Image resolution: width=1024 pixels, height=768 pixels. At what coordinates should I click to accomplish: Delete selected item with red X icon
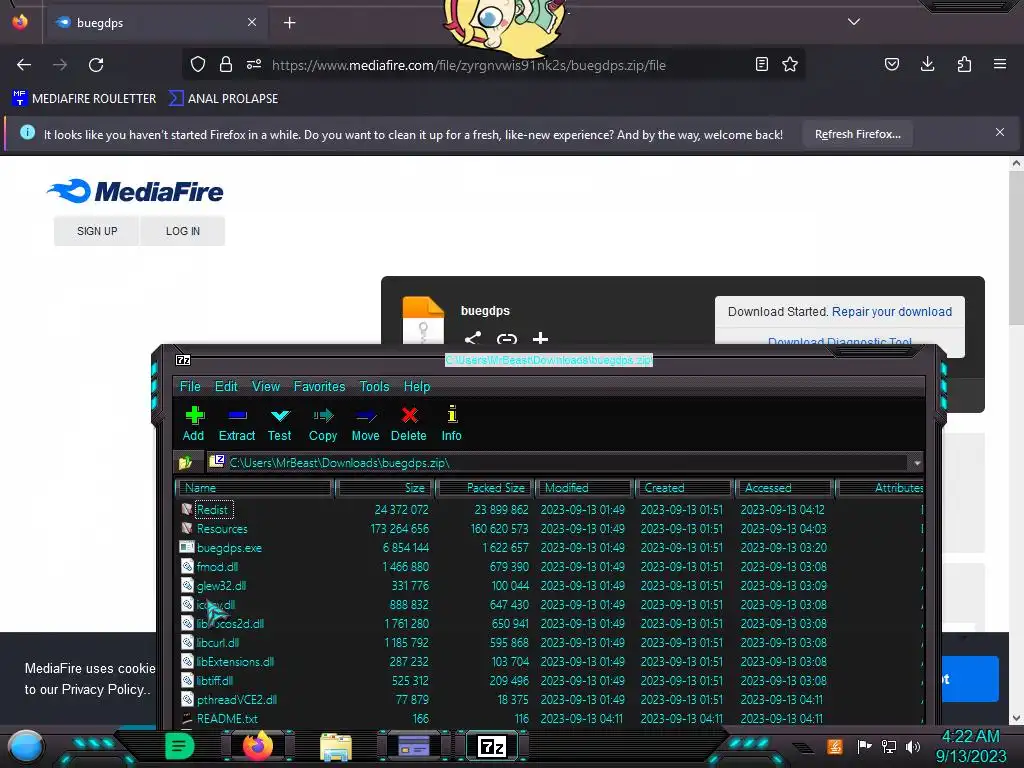[x=409, y=424]
